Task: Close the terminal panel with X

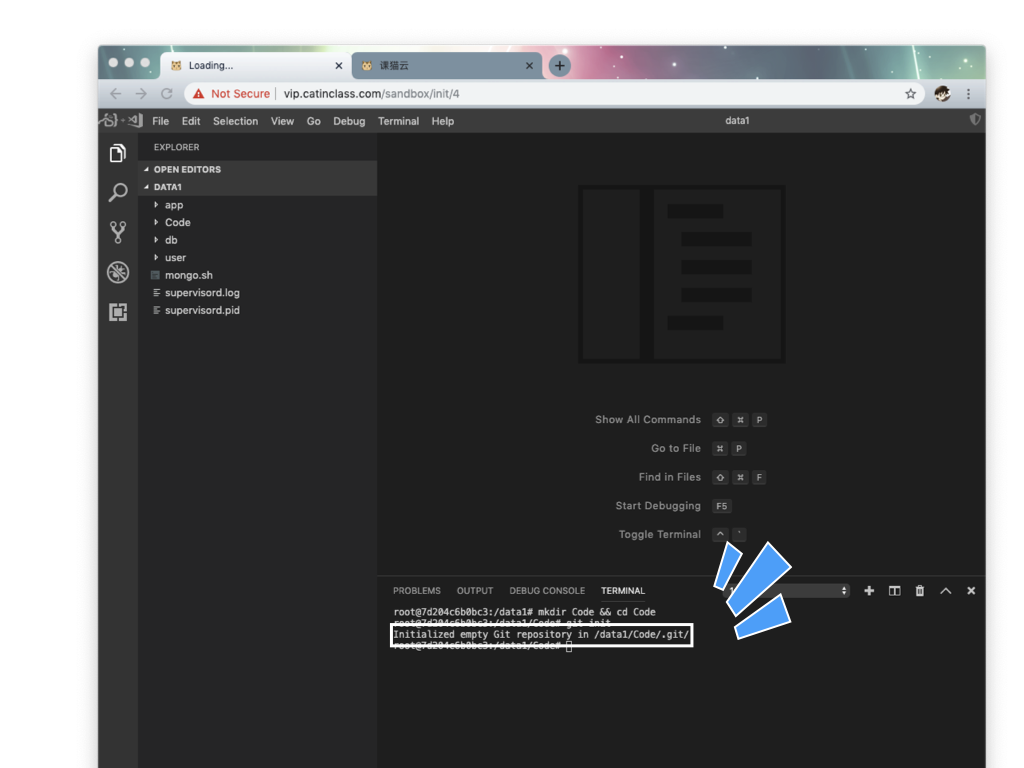Action: pyautogui.click(x=971, y=590)
